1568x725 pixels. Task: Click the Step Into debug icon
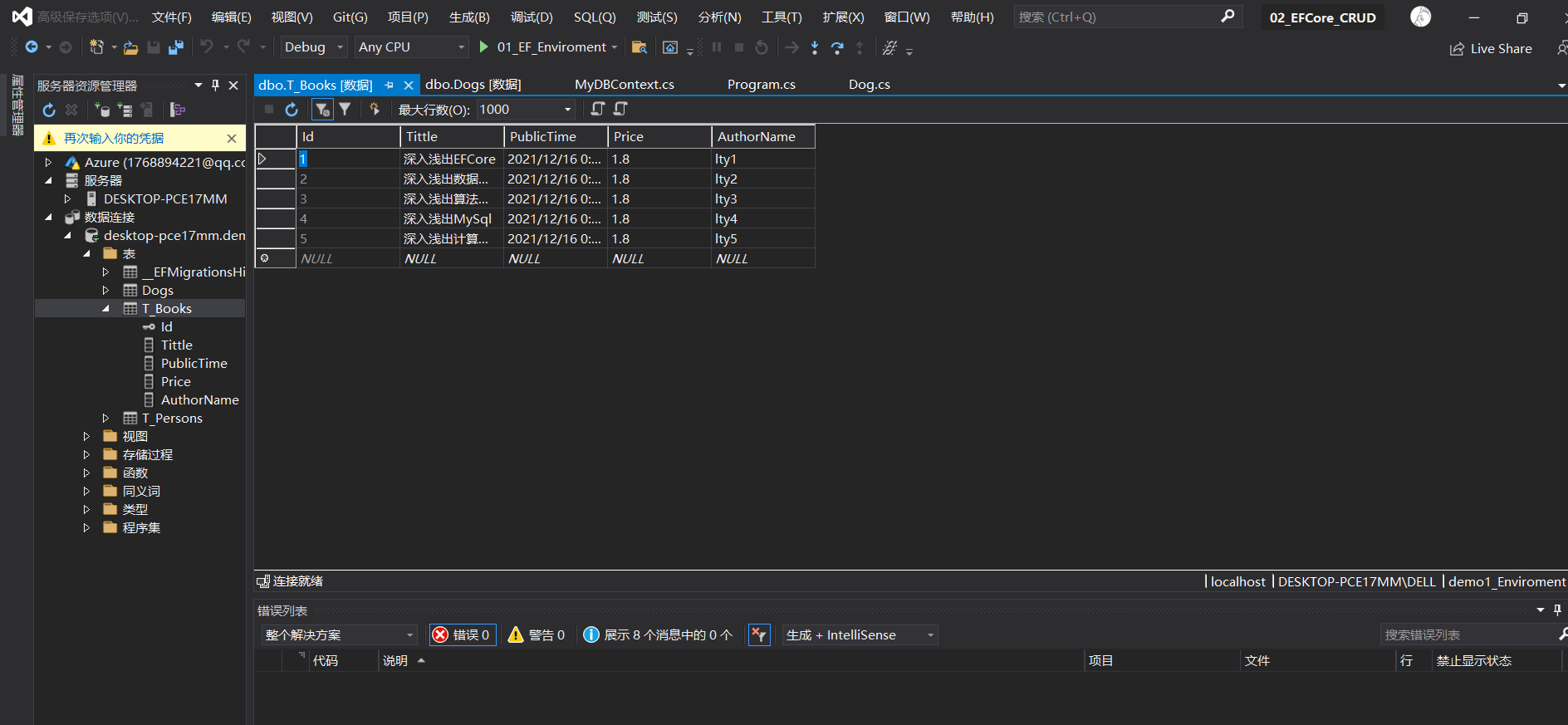click(x=815, y=47)
